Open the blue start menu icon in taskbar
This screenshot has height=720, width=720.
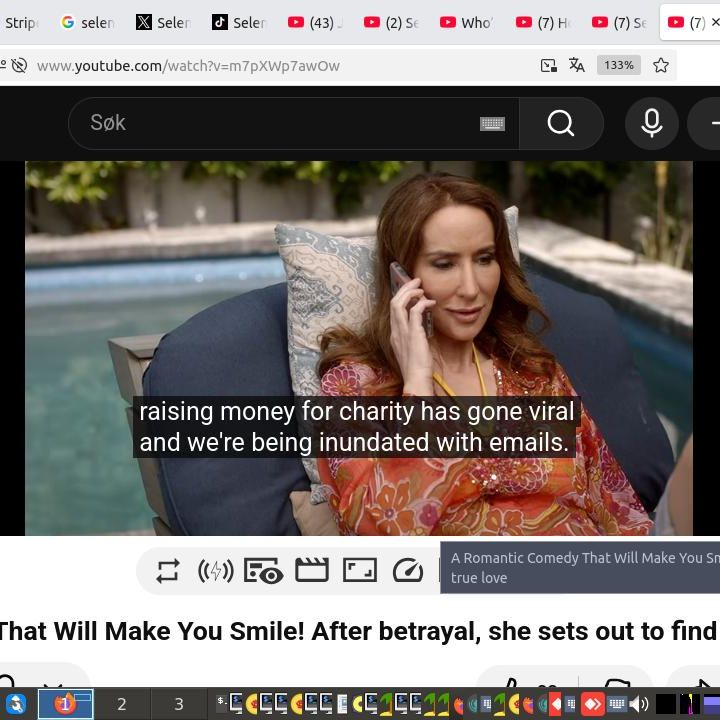coord(16,704)
